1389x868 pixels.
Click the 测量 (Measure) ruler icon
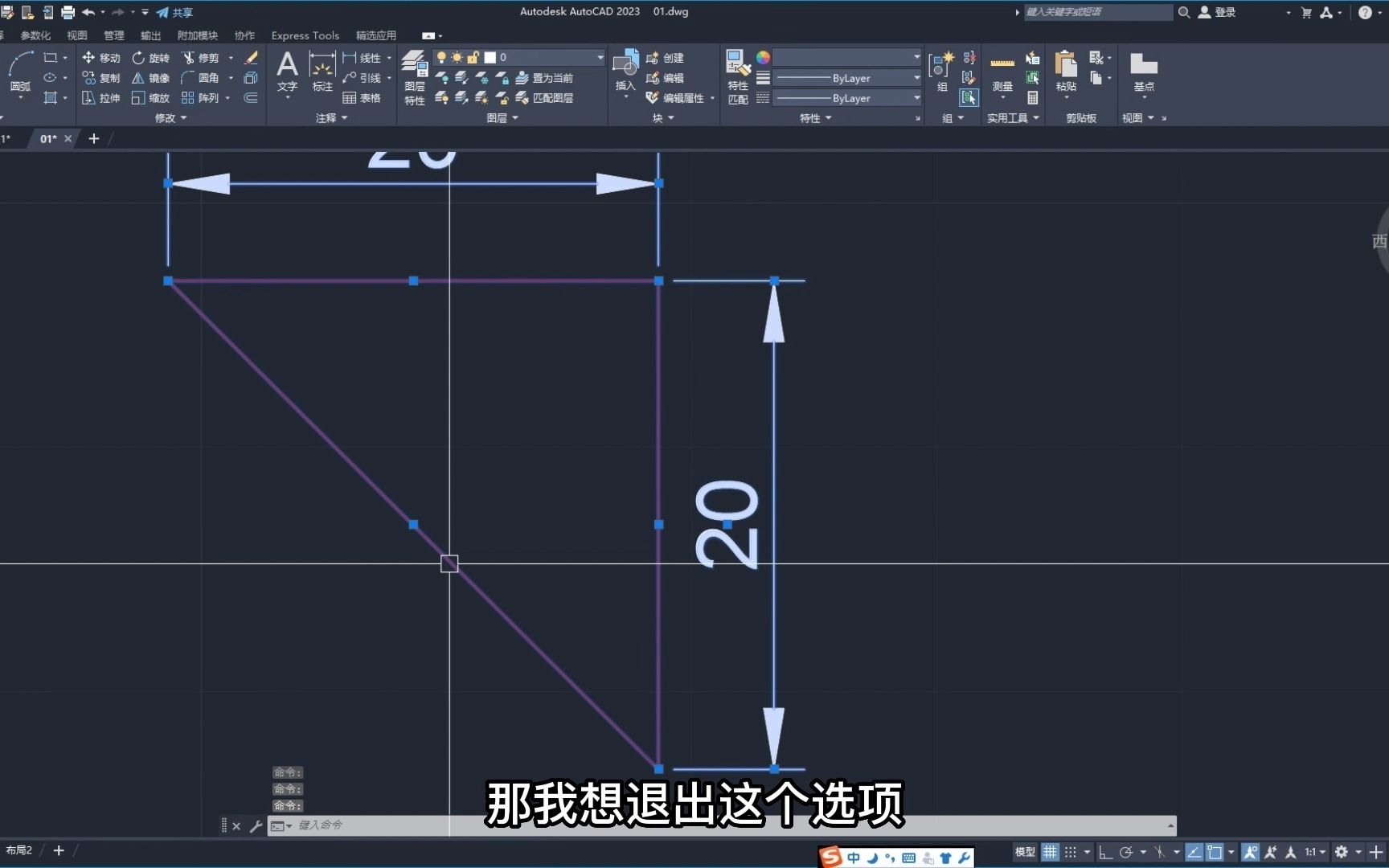1002,72
